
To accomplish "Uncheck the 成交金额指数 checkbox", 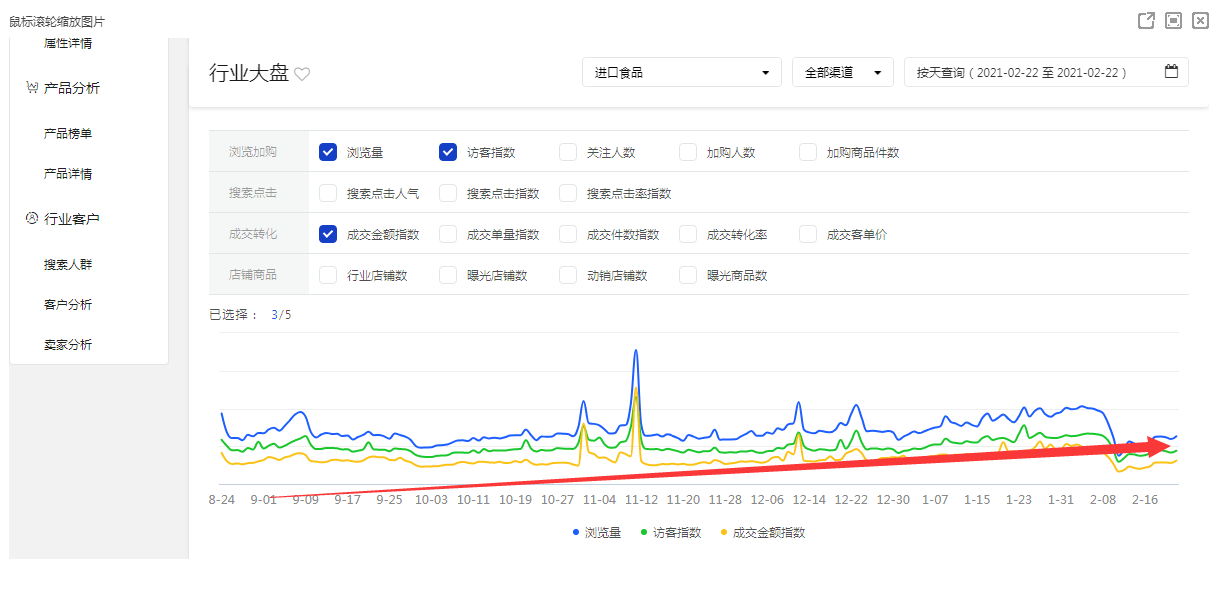I will tap(328, 234).
